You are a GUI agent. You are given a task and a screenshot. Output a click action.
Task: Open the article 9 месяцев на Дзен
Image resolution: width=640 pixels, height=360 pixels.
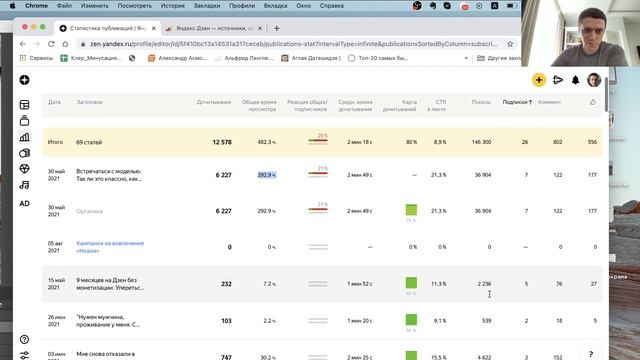[x=110, y=284]
